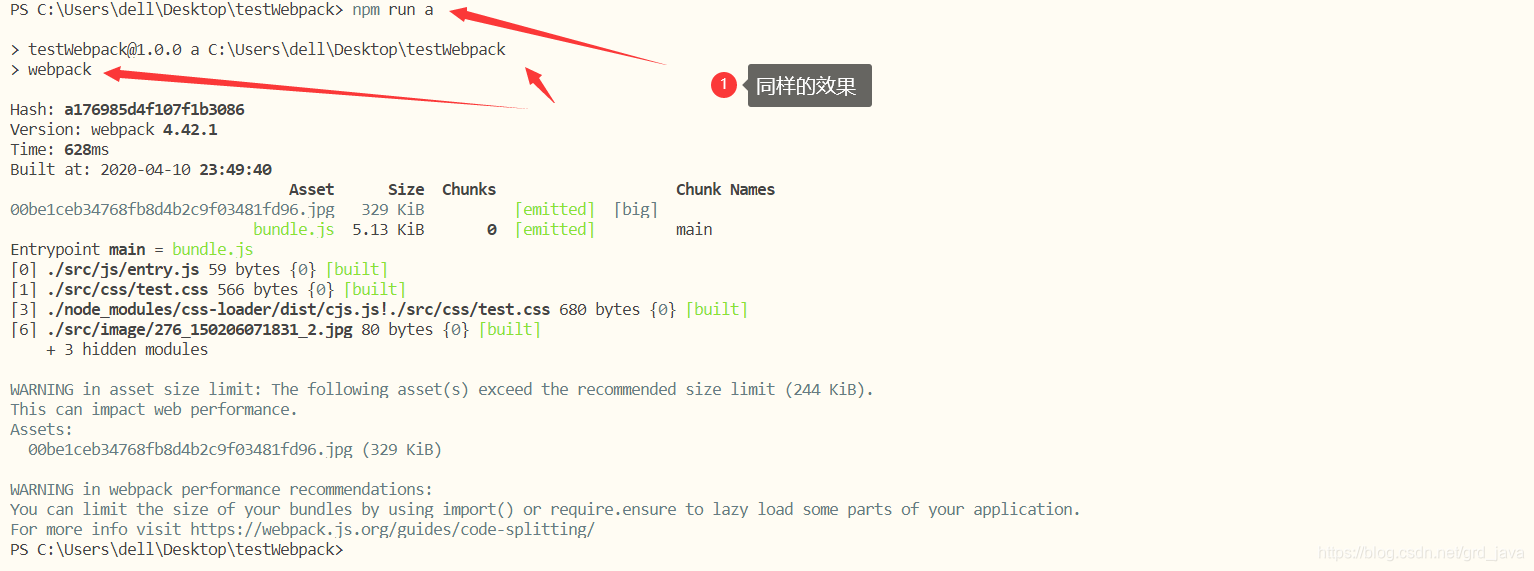Click the '+ 3 hidden modules' line
Viewport: 1534px width, 571px height.
pos(127,350)
